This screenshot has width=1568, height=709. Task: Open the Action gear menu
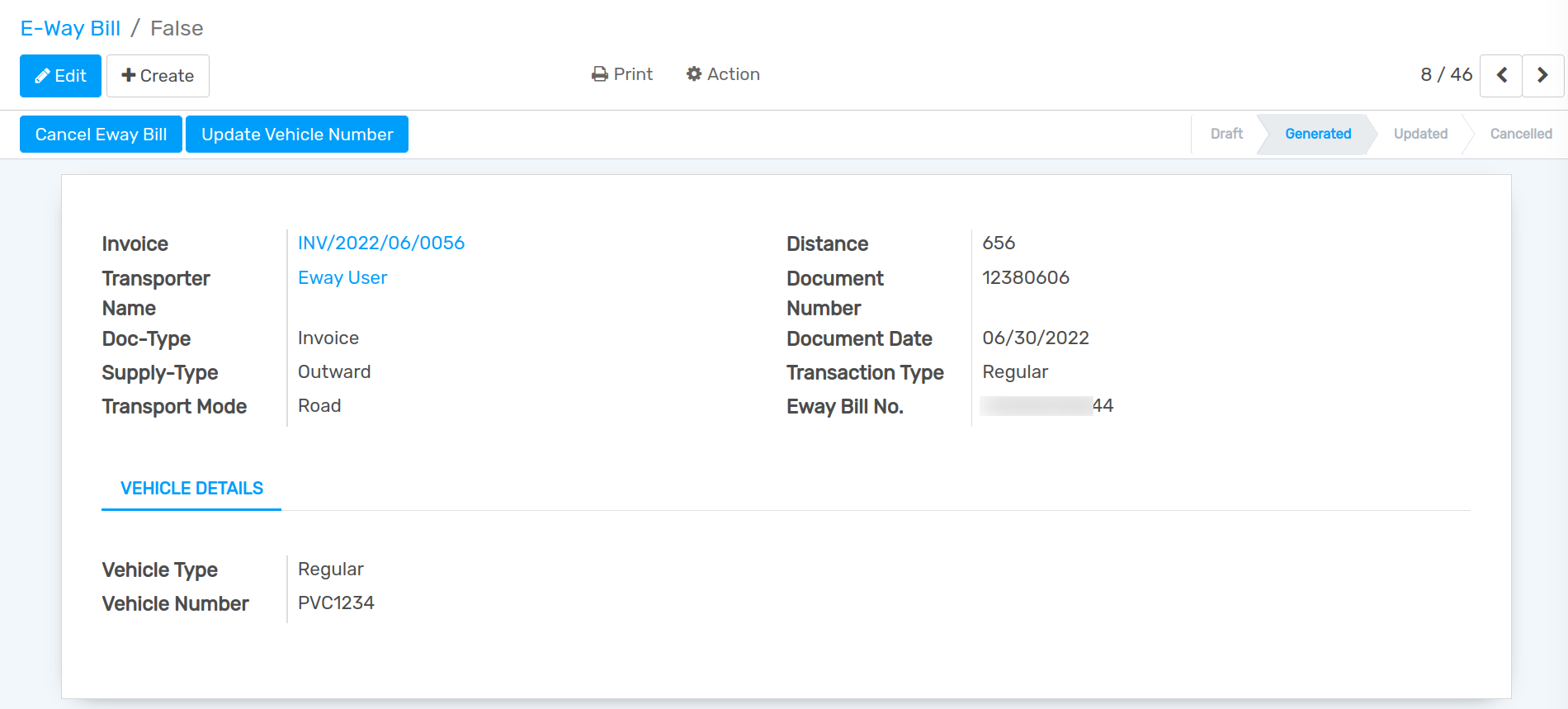click(x=723, y=74)
